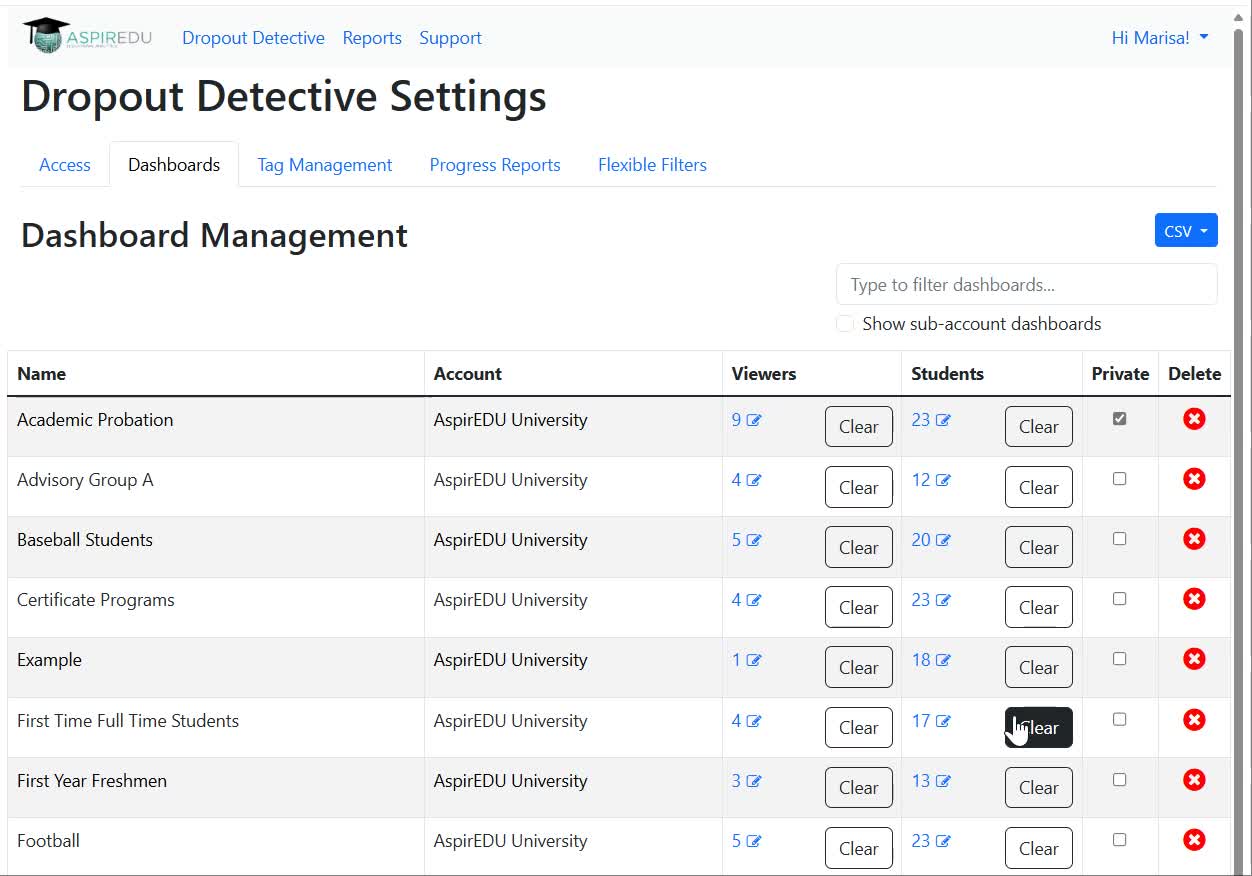1252x876 pixels.
Task: Switch to the Access tab
Action: coord(65,165)
